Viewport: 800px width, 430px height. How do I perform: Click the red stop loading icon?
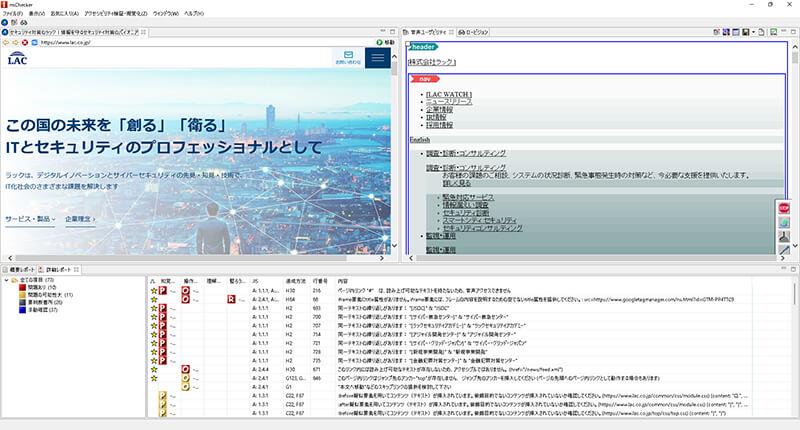click(24, 42)
